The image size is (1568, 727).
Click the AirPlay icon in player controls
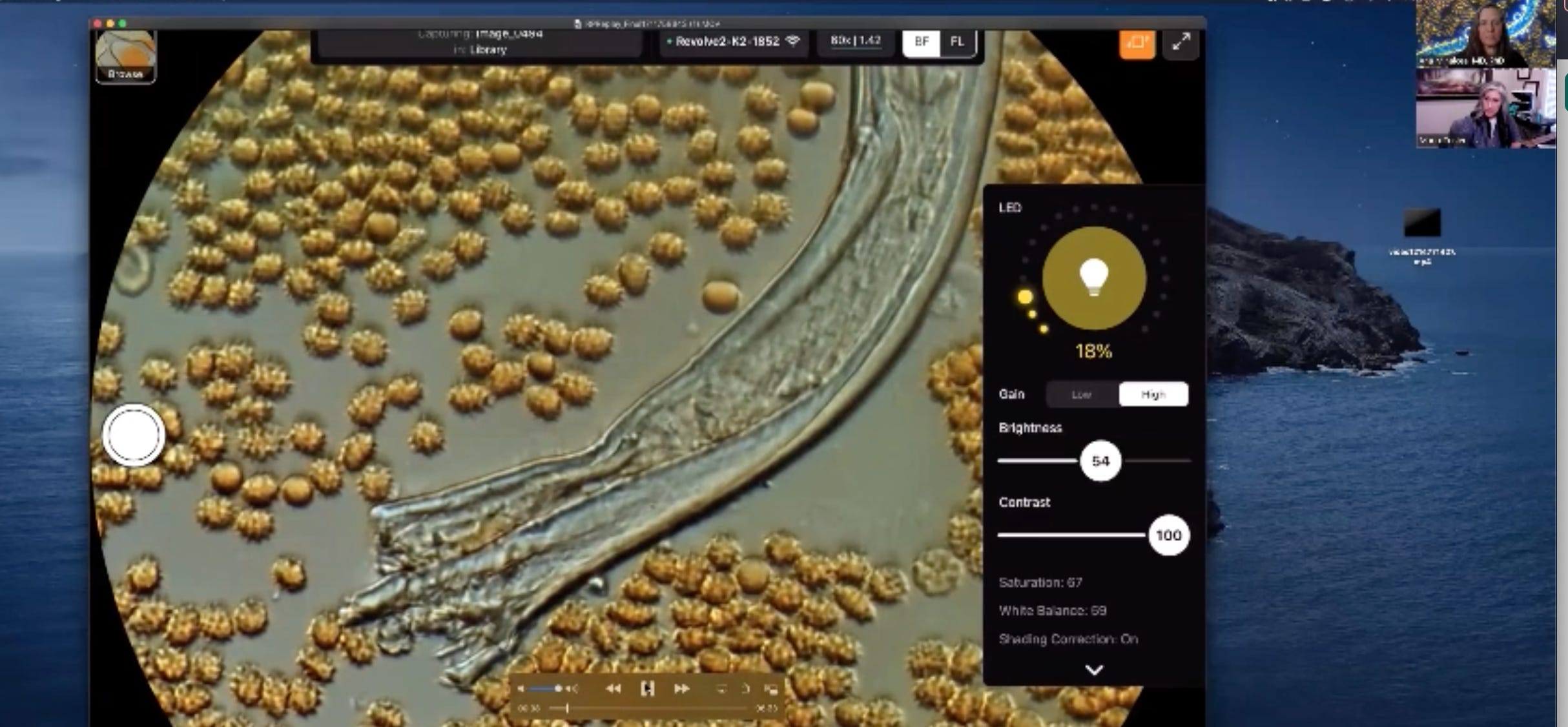[722, 689]
